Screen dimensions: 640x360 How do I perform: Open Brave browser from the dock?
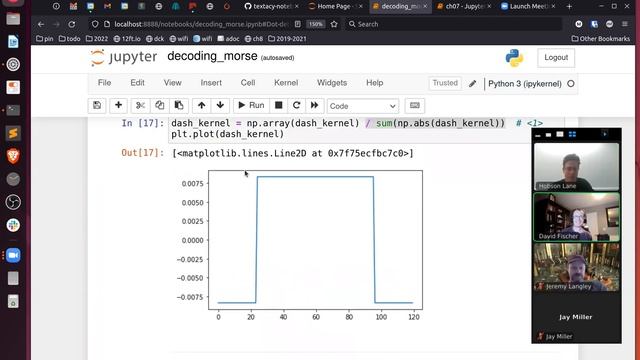tap(13, 156)
